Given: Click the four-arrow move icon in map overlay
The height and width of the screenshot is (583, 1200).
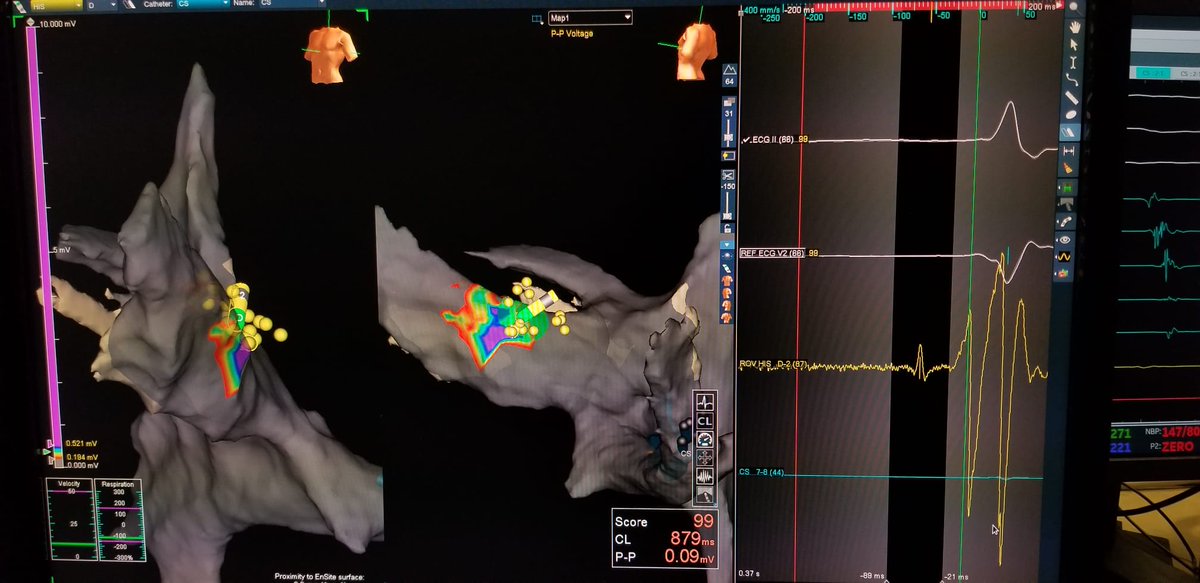Looking at the screenshot, I should 705,458.
